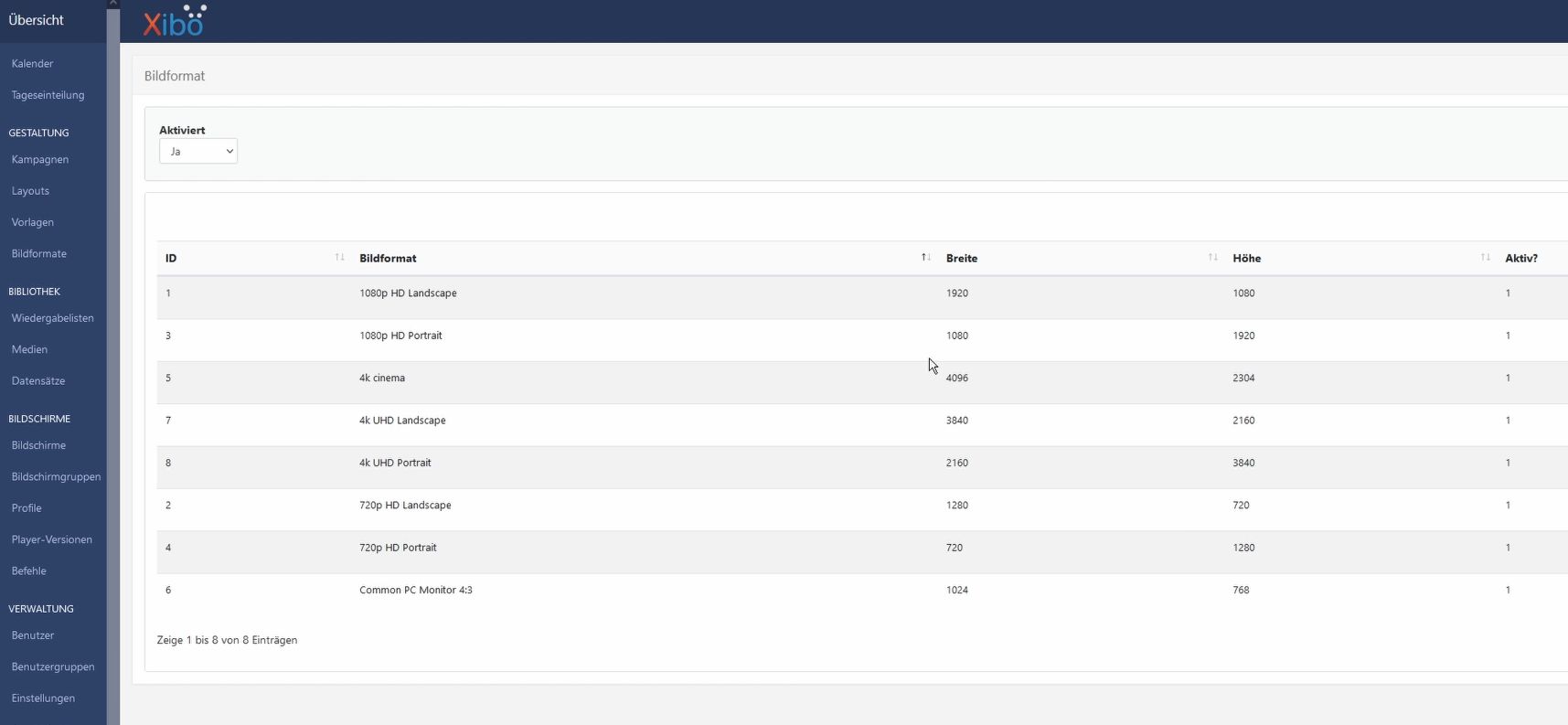Go to Medien library
The height and width of the screenshot is (725, 1568).
(29, 349)
